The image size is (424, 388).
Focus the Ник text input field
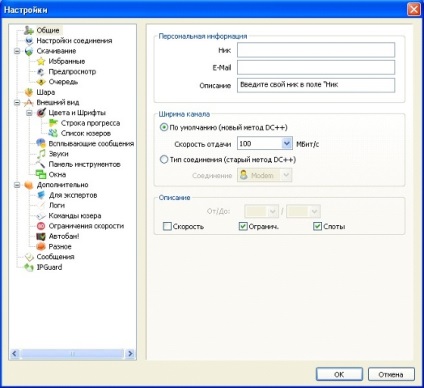click(x=316, y=50)
